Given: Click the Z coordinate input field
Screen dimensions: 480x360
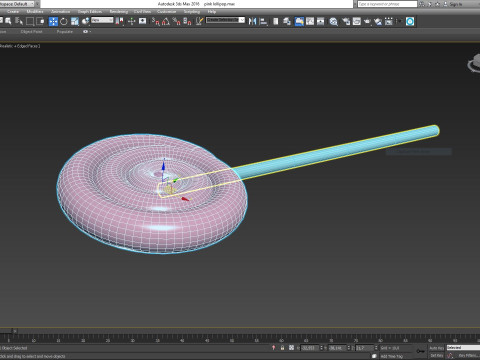Looking at the screenshot, I should 365,348.
